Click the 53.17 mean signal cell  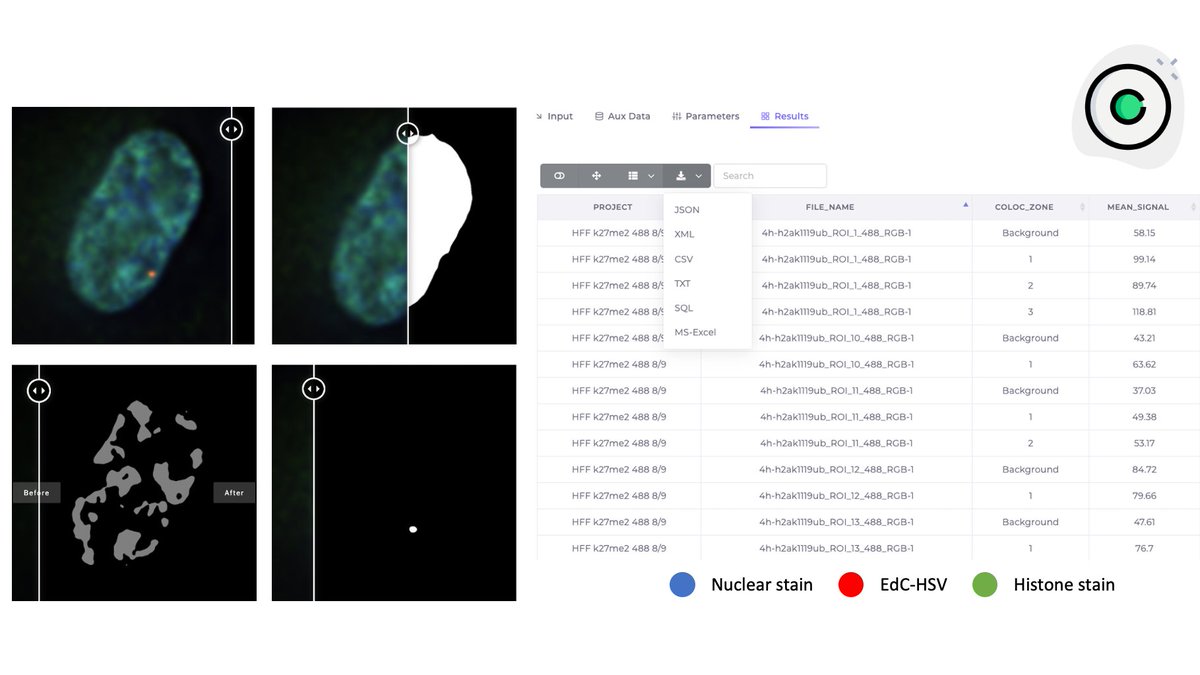tap(1144, 443)
